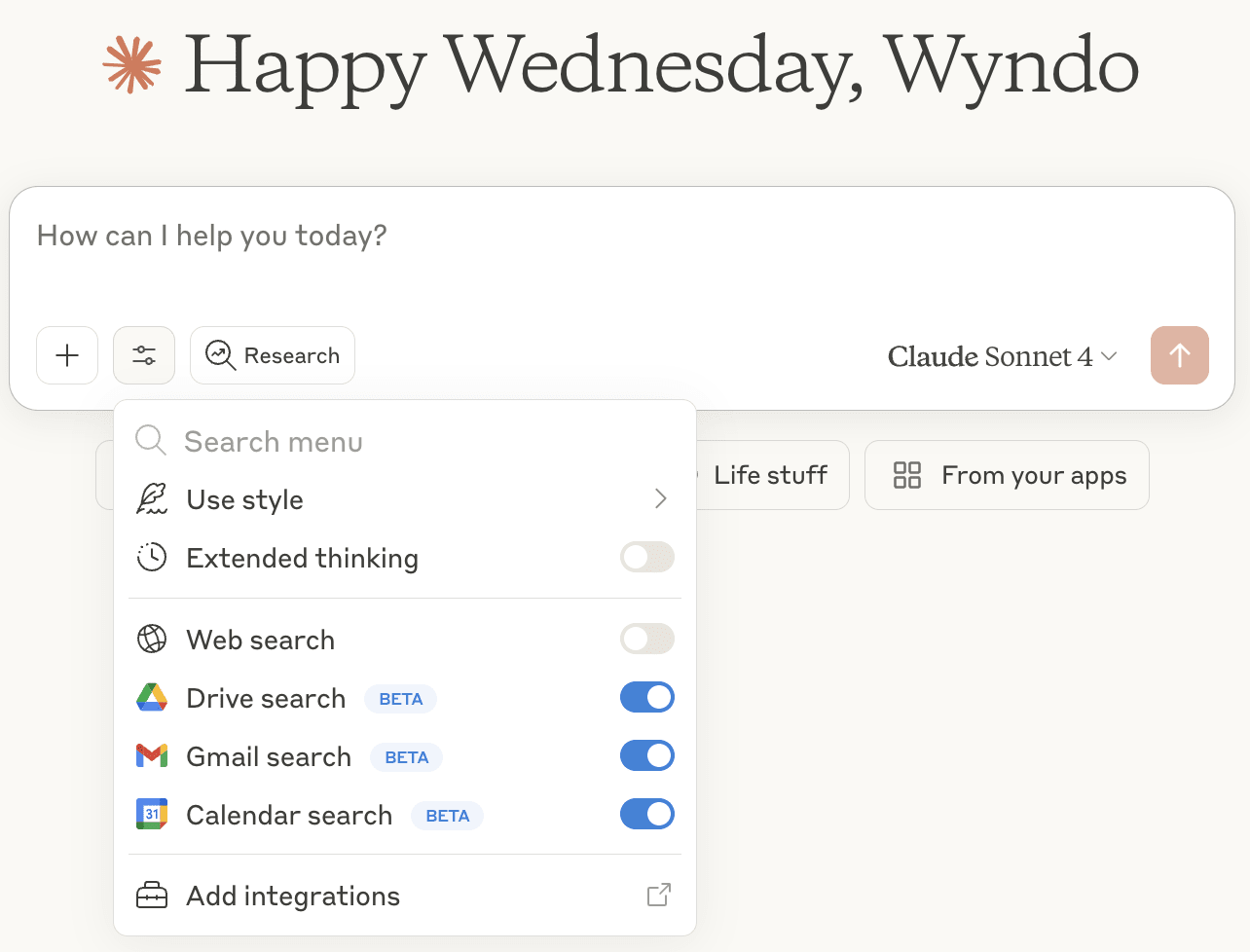Click the plus attachment icon
Viewport: 1250px width, 952px height.
67,355
